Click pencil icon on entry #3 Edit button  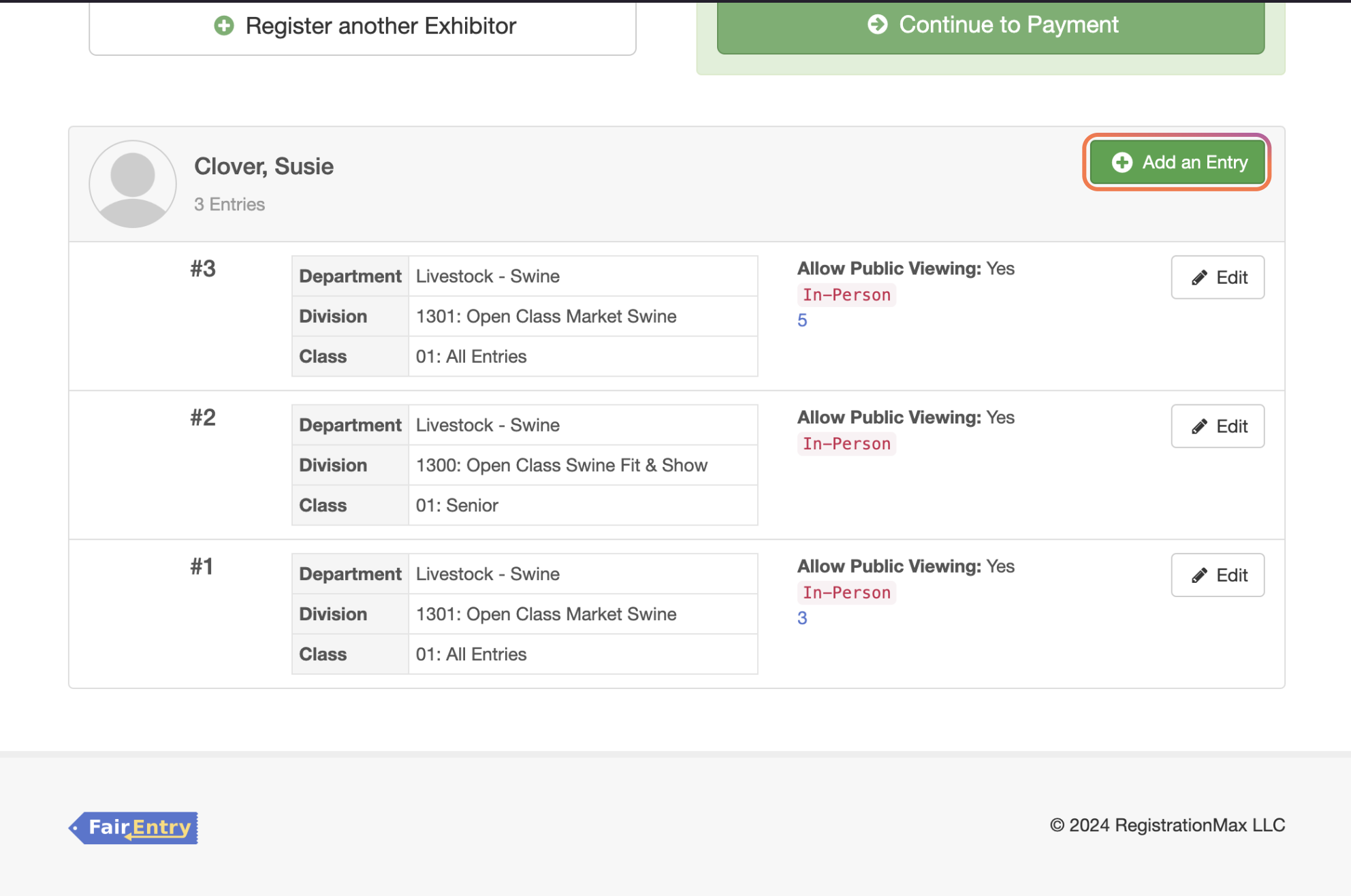[x=1199, y=278]
